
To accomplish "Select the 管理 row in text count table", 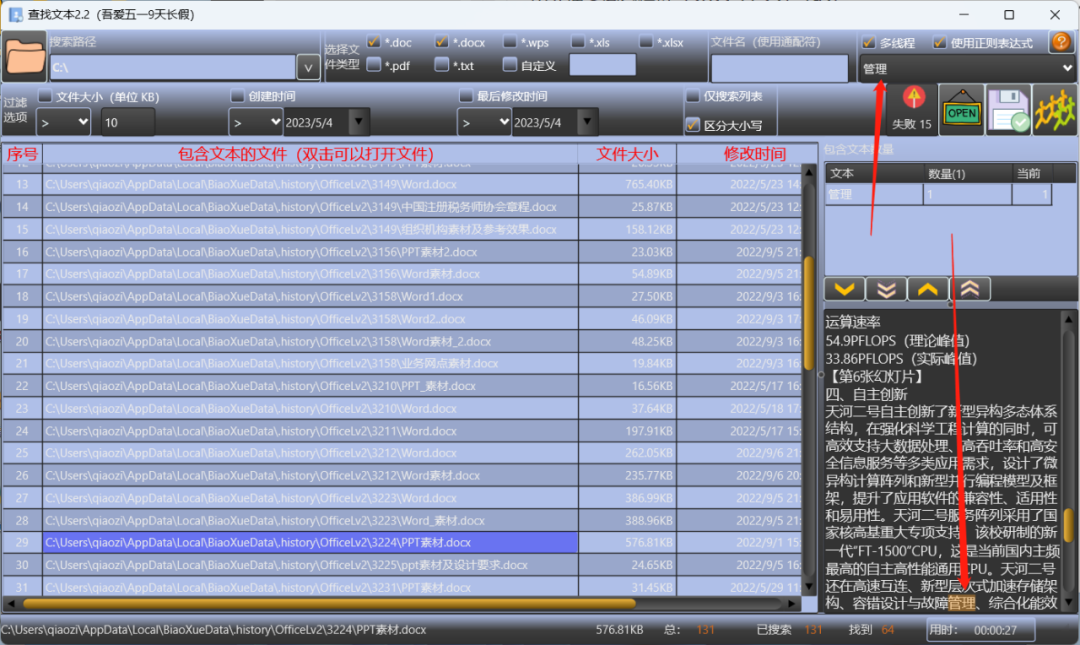I will pos(938,194).
